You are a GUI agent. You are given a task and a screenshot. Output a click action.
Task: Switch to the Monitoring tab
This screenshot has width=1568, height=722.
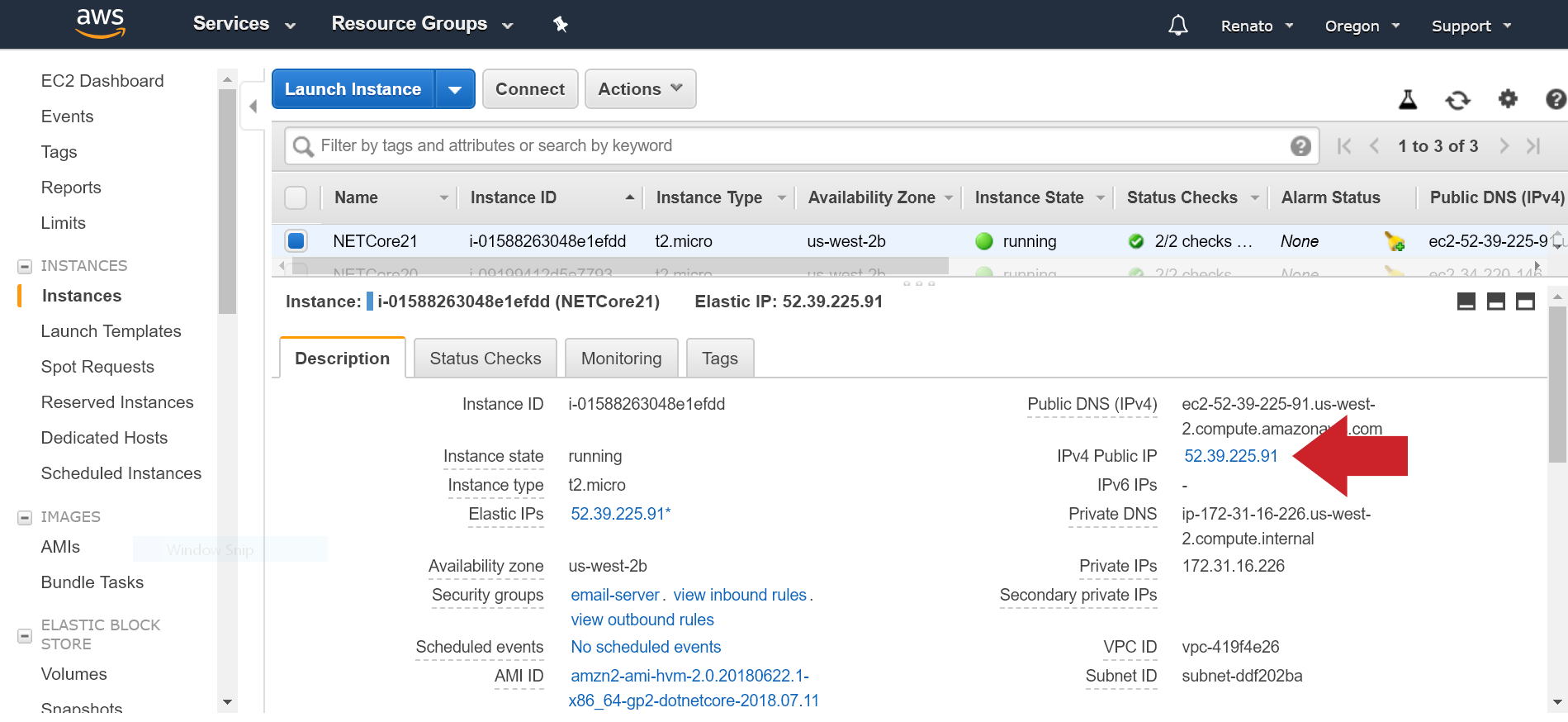click(622, 359)
